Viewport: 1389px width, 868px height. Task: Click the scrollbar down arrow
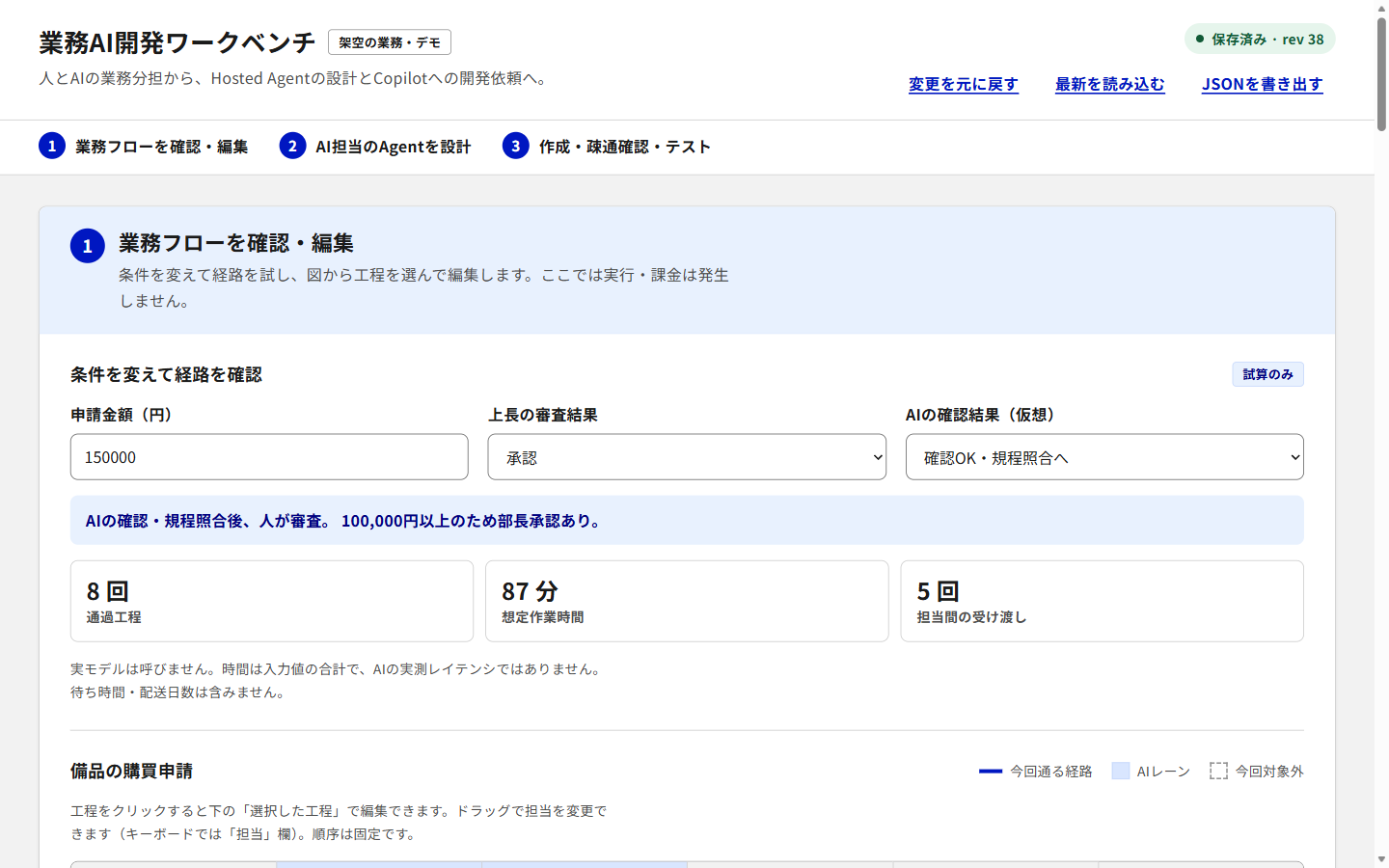pyautogui.click(x=1381, y=859)
